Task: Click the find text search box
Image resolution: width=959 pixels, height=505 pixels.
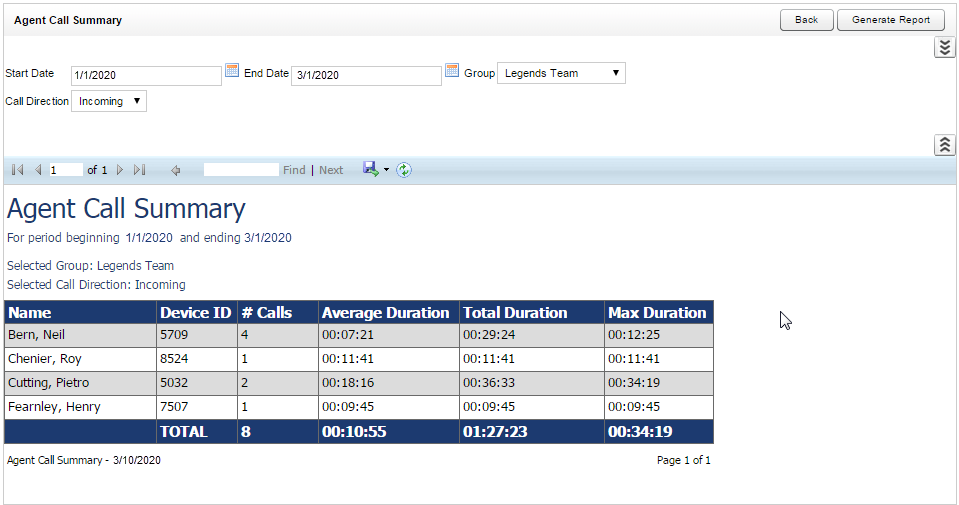Action: tap(241, 170)
